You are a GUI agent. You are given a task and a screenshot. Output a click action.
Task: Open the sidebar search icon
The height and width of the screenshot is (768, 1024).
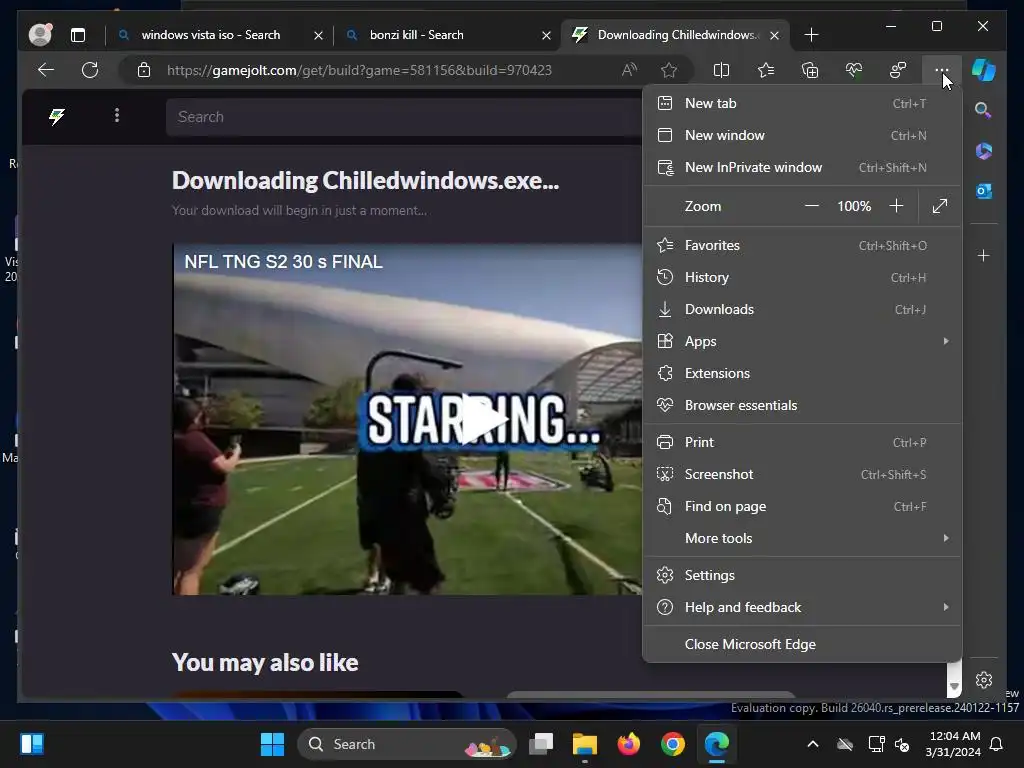(x=984, y=110)
